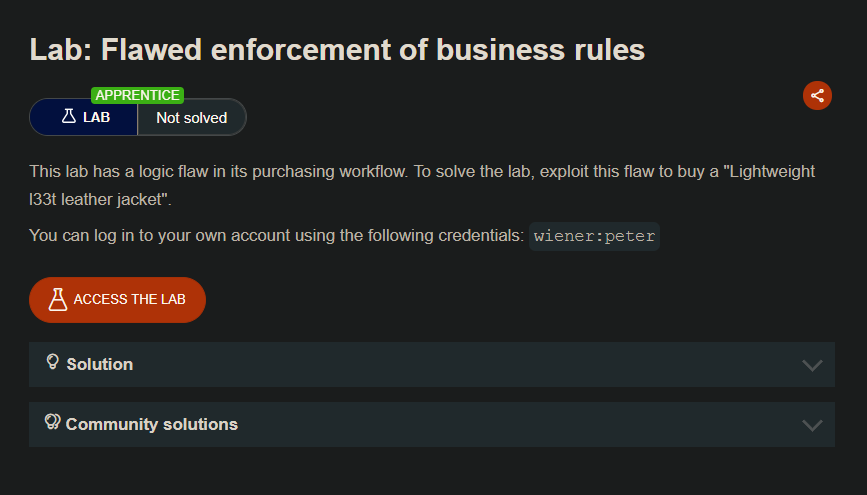Click the wiener:peter credentials code text
867x495 pixels.
[x=594, y=236]
